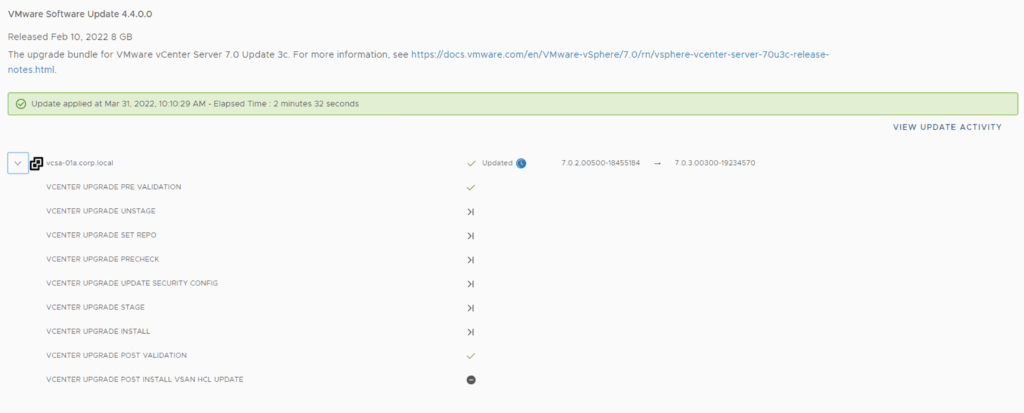Click the skipped icon for Upgrade Set Repo
This screenshot has height=413, width=1024.
[471, 235]
